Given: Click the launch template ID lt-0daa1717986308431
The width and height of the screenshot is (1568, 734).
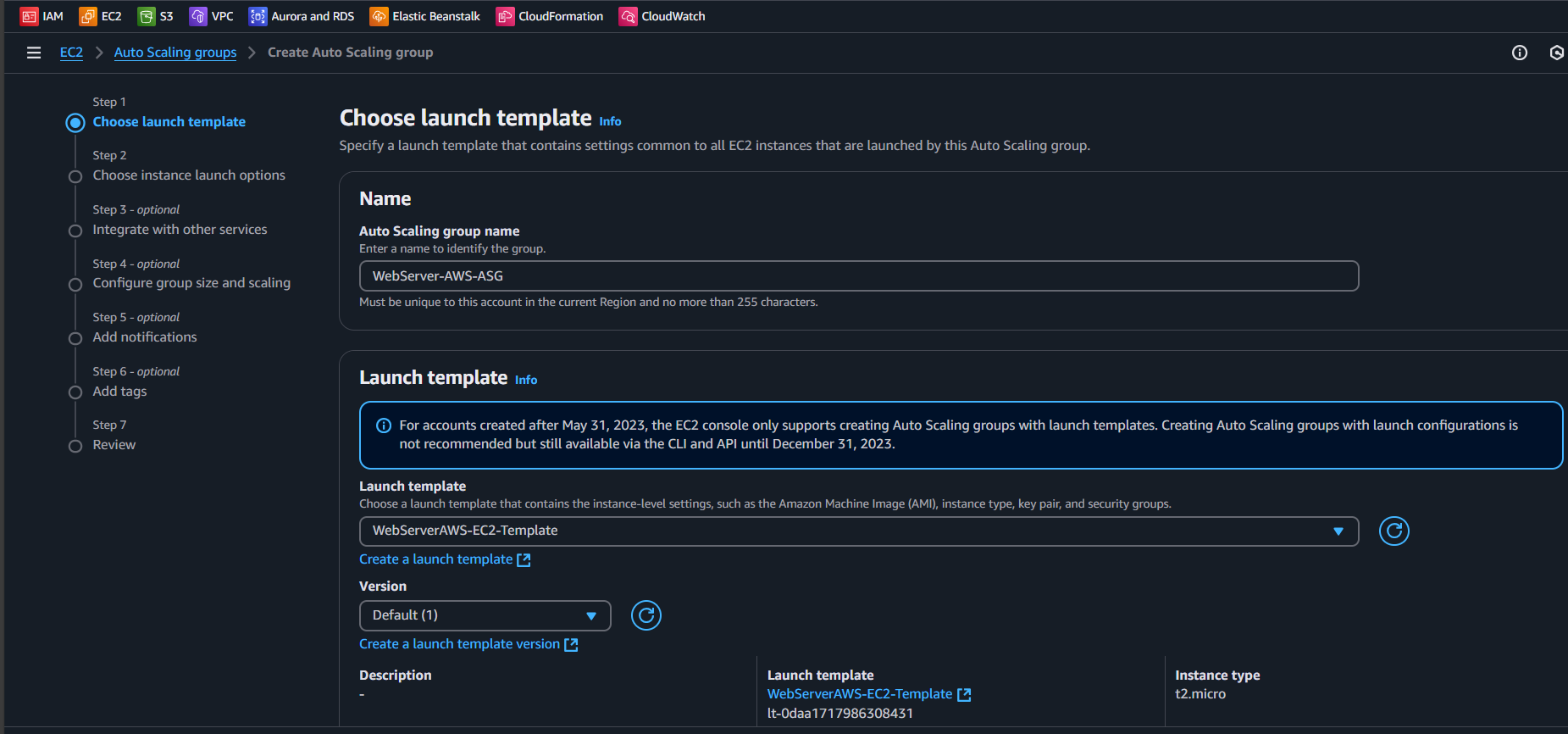Looking at the screenshot, I should pyautogui.click(x=840, y=714).
